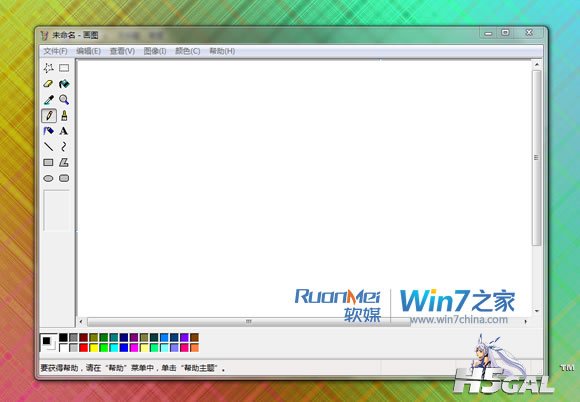
Task: Open the 帮助(H) menu
Action: 222,51
